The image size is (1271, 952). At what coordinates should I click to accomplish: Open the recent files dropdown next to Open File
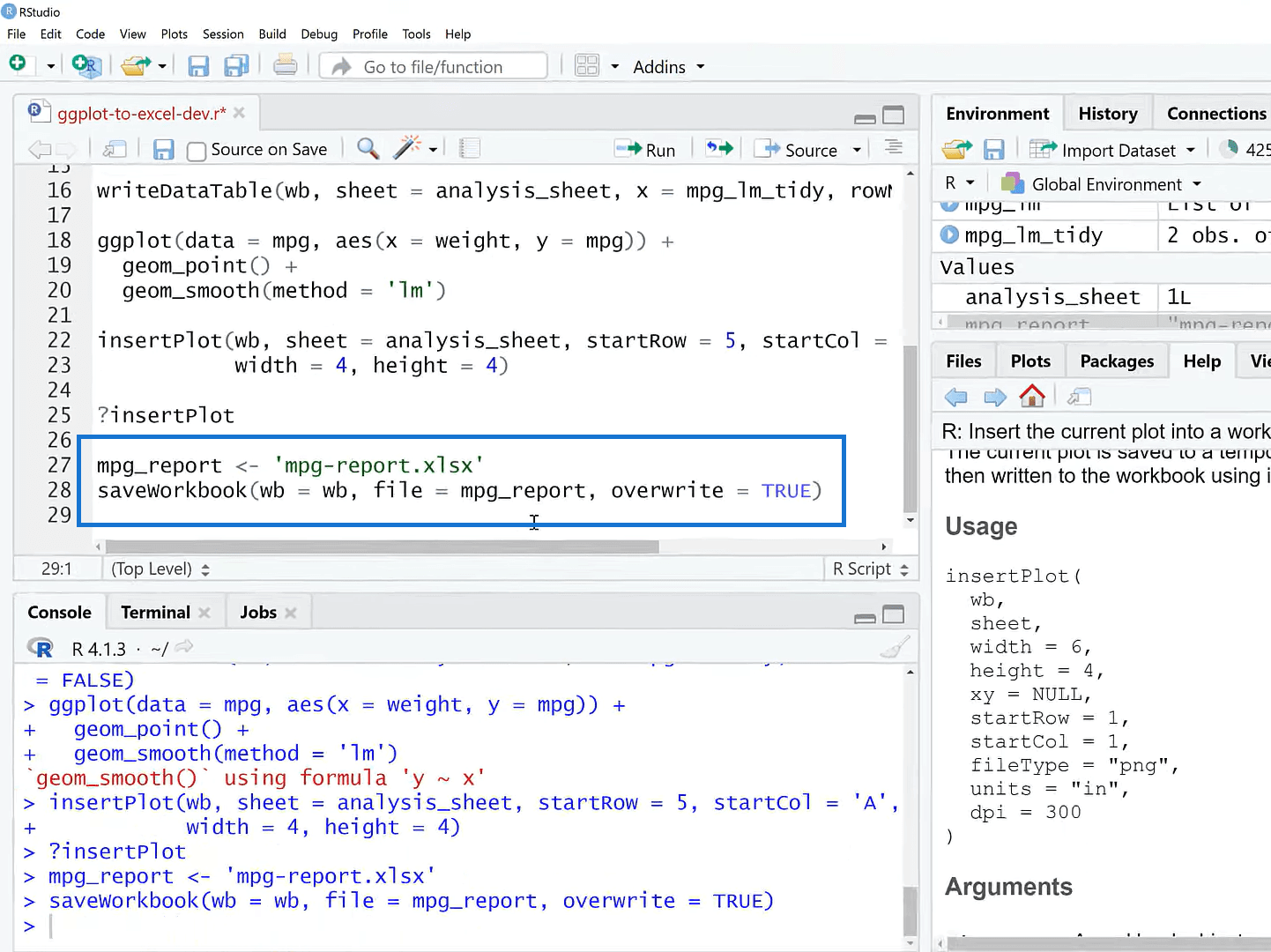[162, 67]
